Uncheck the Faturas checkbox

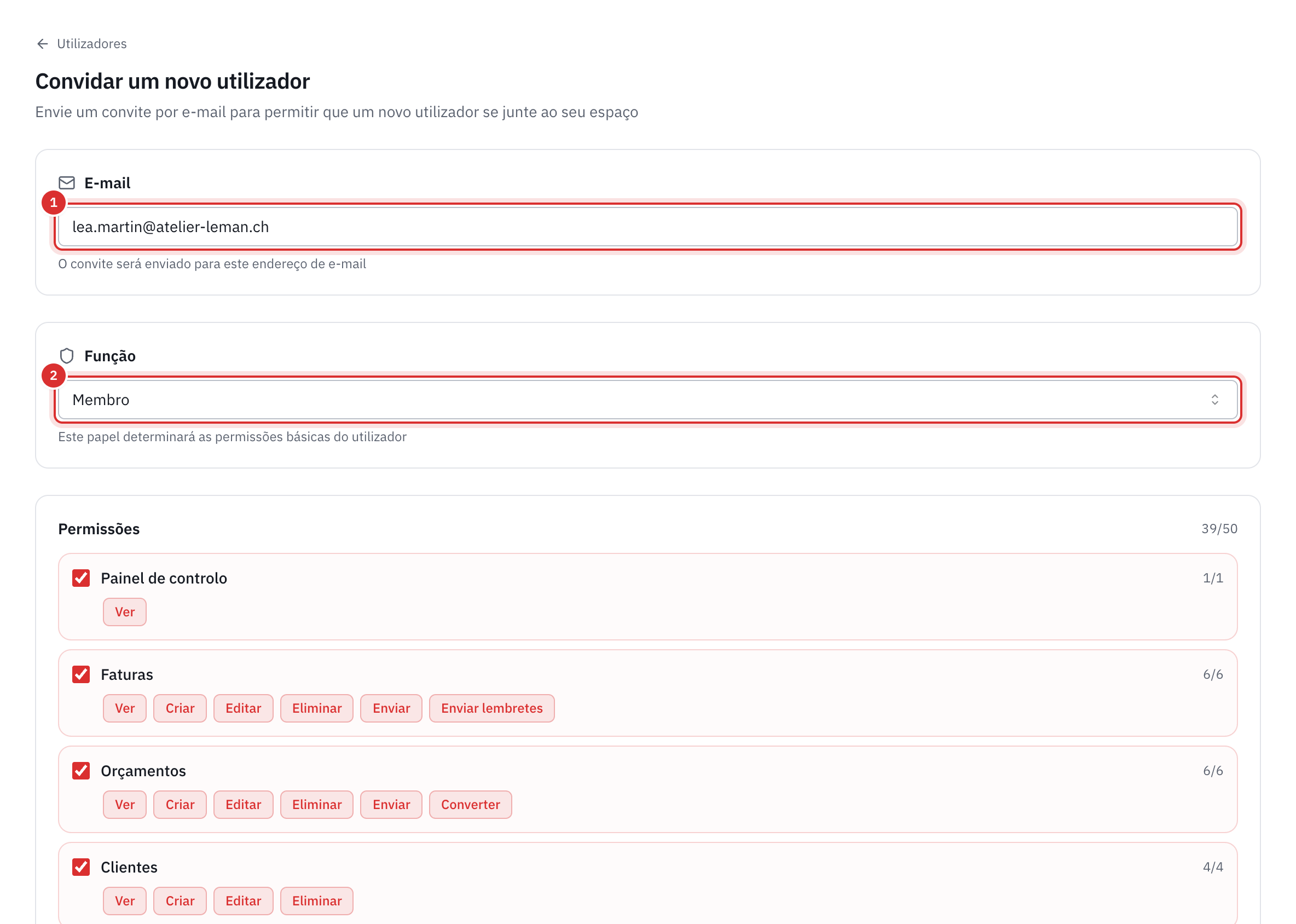tap(81, 674)
